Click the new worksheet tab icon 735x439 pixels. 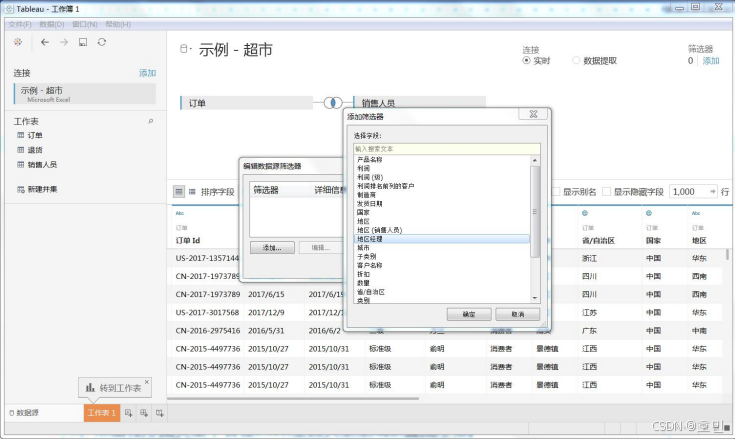[128, 413]
